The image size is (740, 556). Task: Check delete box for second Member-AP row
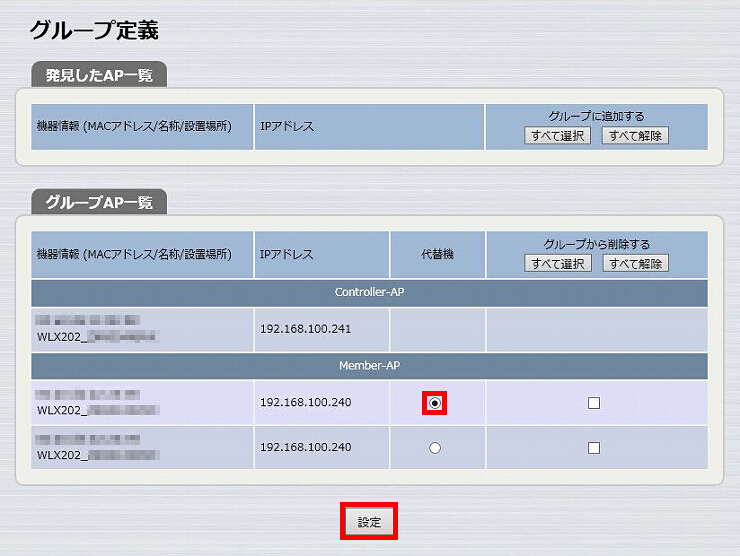click(594, 447)
